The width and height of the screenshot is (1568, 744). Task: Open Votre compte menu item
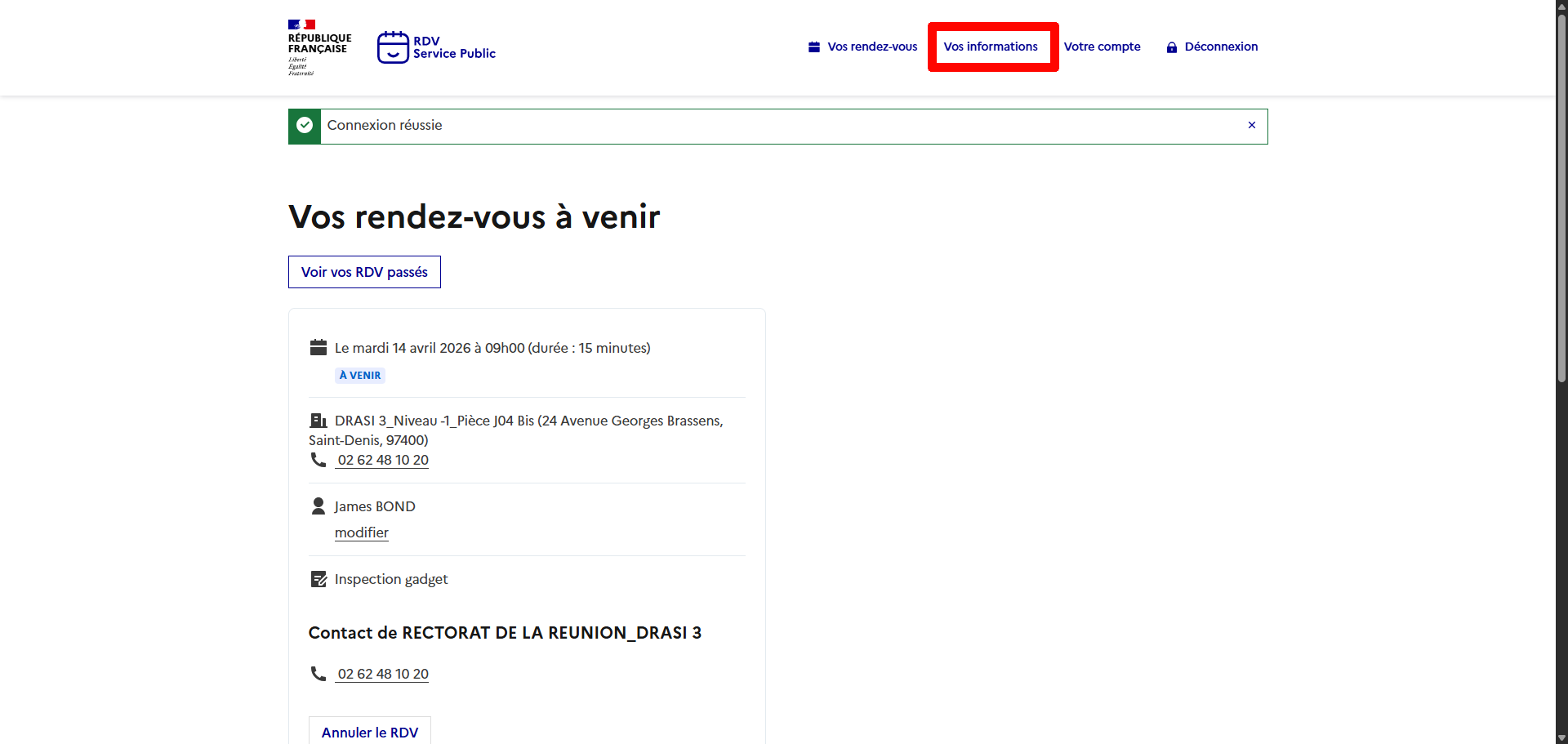click(1102, 47)
